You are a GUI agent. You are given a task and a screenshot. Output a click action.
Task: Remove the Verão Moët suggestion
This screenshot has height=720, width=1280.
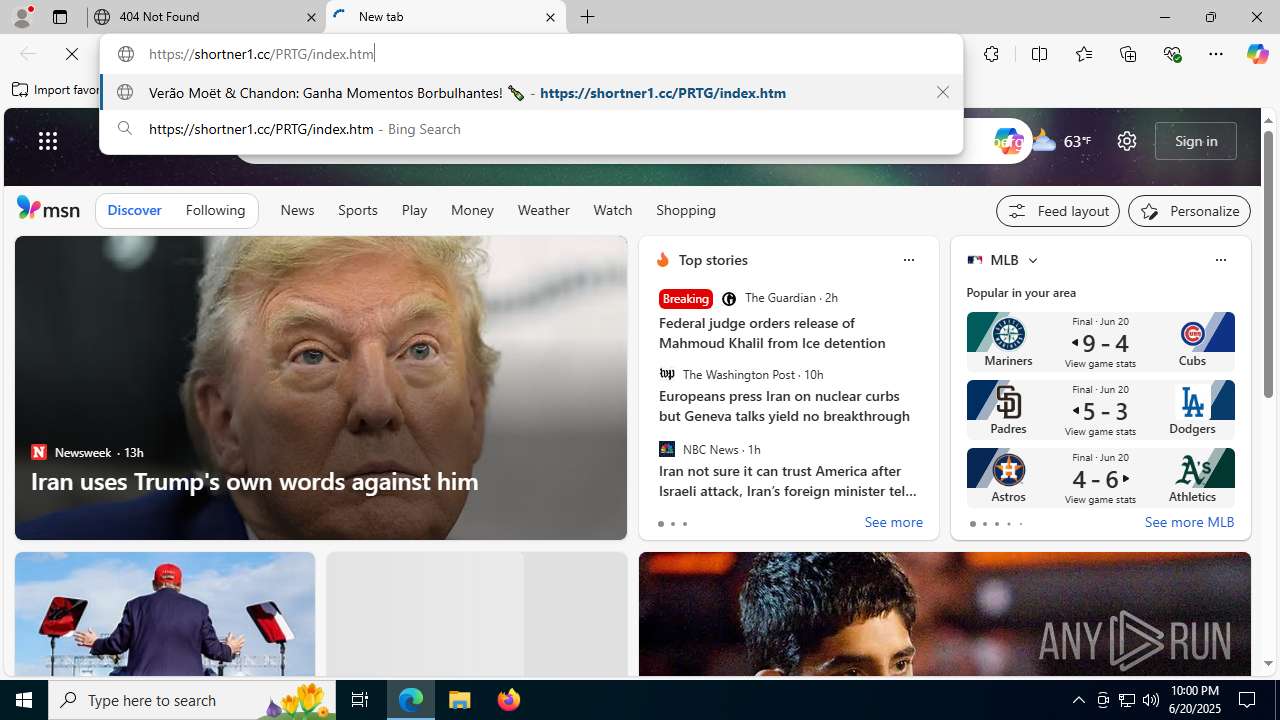(x=942, y=92)
